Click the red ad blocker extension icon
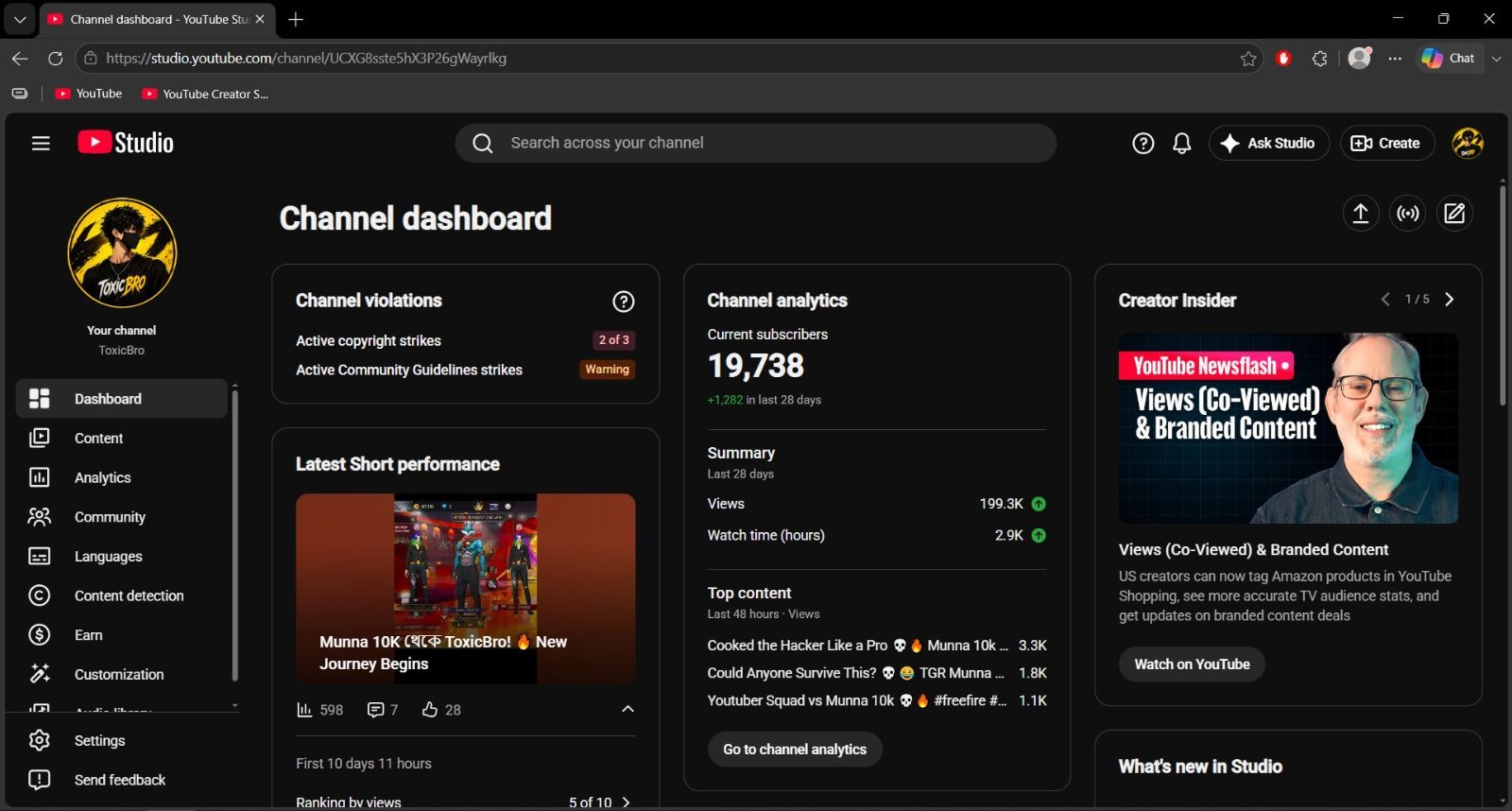Image resolution: width=1512 pixels, height=811 pixels. tap(1283, 59)
